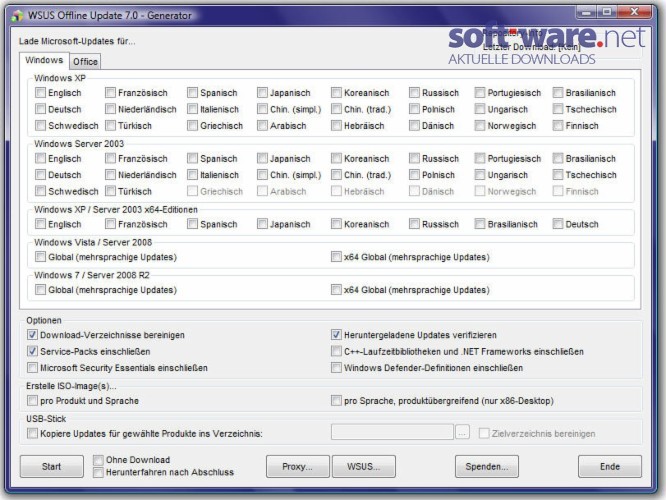Check Englisch under Windows XP
666x500 pixels.
tap(40, 93)
